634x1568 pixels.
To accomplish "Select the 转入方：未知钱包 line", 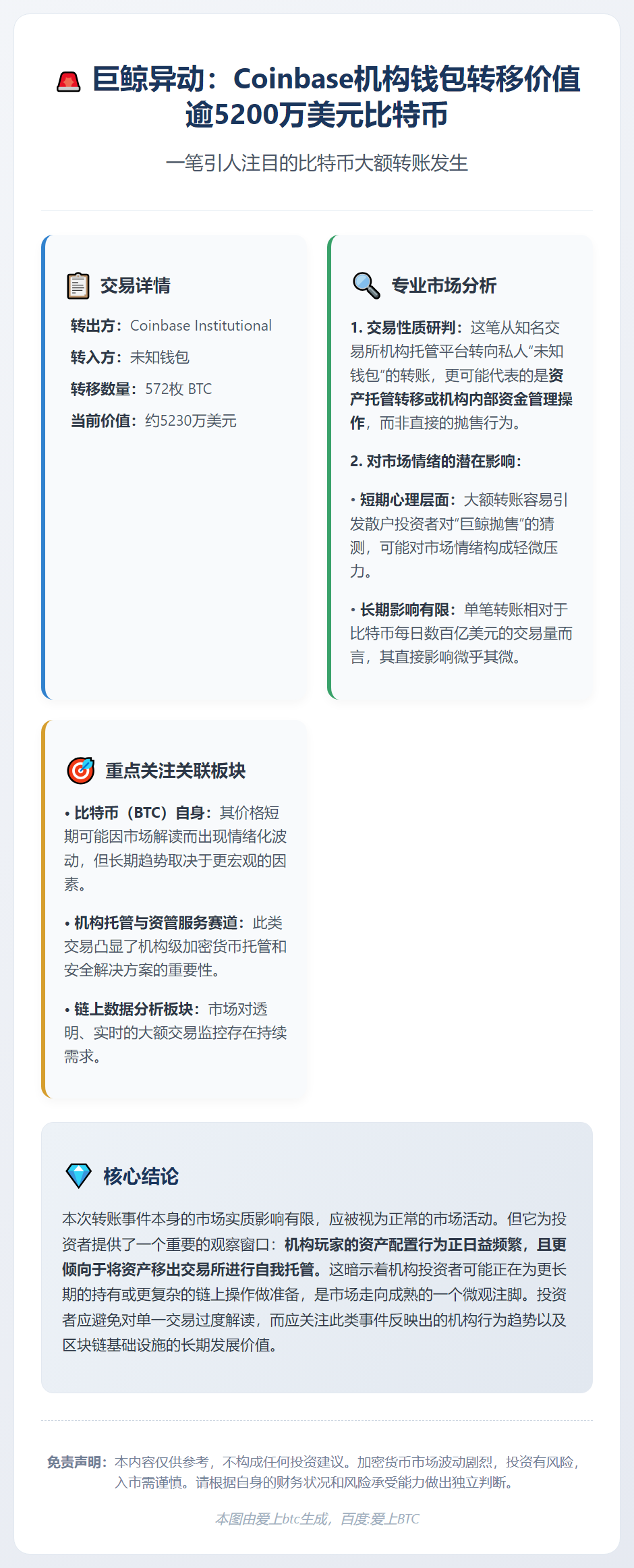I will pyautogui.click(x=130, y=357).
